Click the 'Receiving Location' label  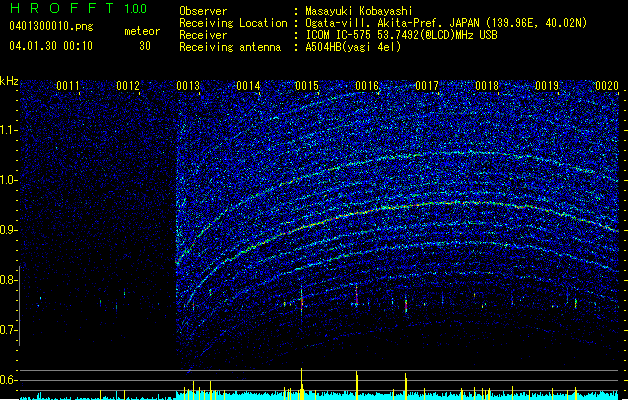pos(233,23)
